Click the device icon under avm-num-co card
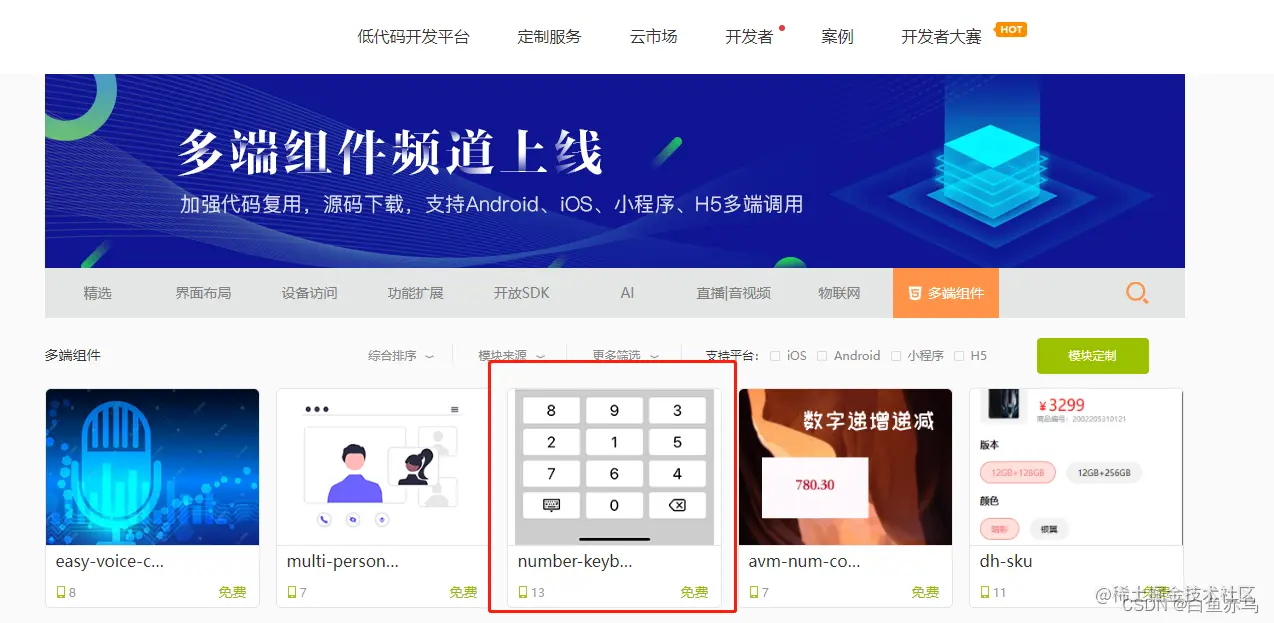Viewport: 1274px width, 623px height. pos(754,592)
